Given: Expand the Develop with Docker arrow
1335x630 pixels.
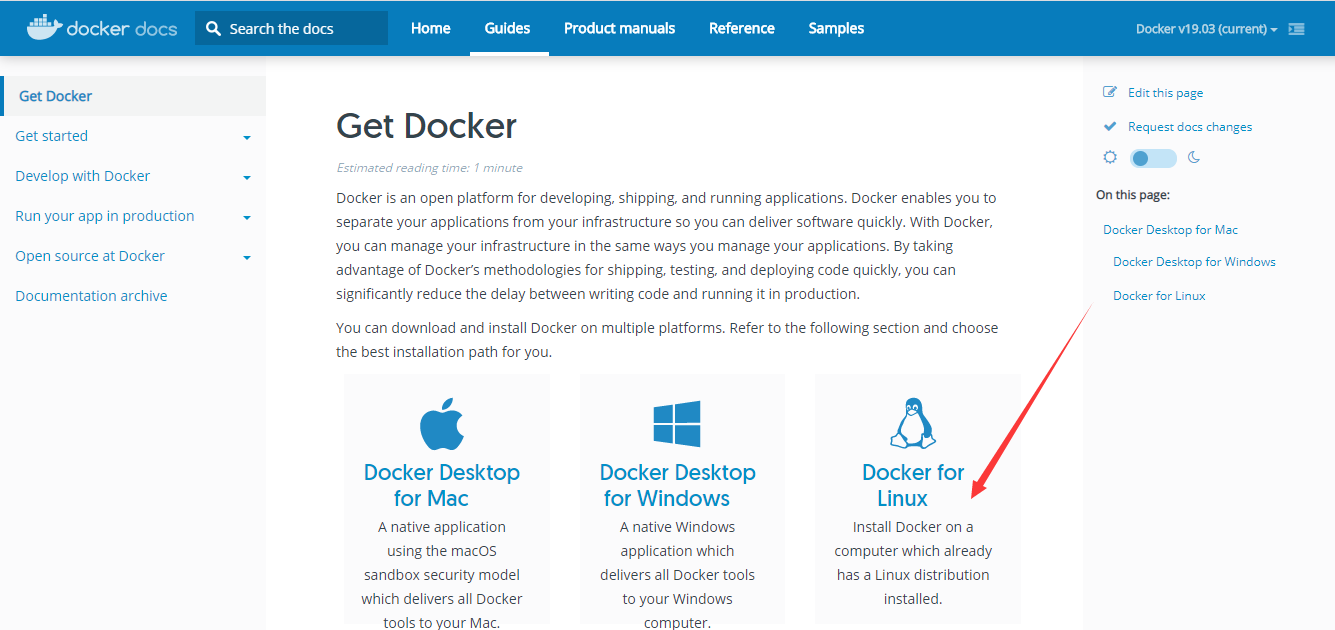Looking at the screenshot, I should pyautogui.click(x=247, y=178).
